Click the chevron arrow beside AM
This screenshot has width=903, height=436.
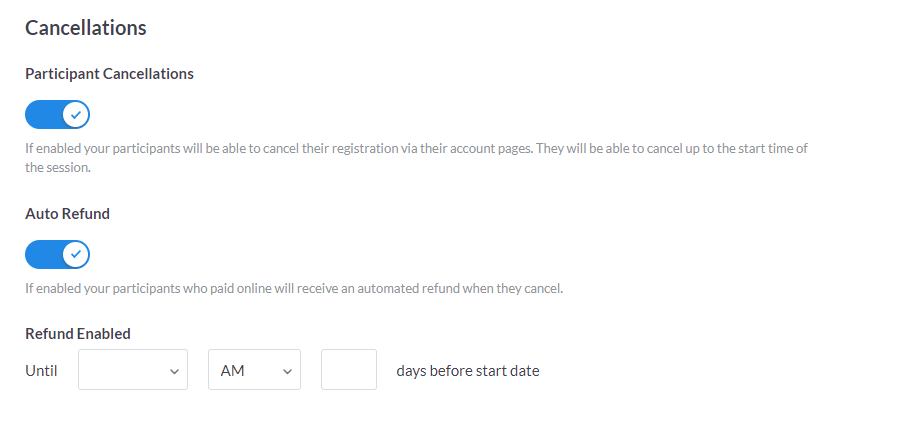click(x=287, y=371)
